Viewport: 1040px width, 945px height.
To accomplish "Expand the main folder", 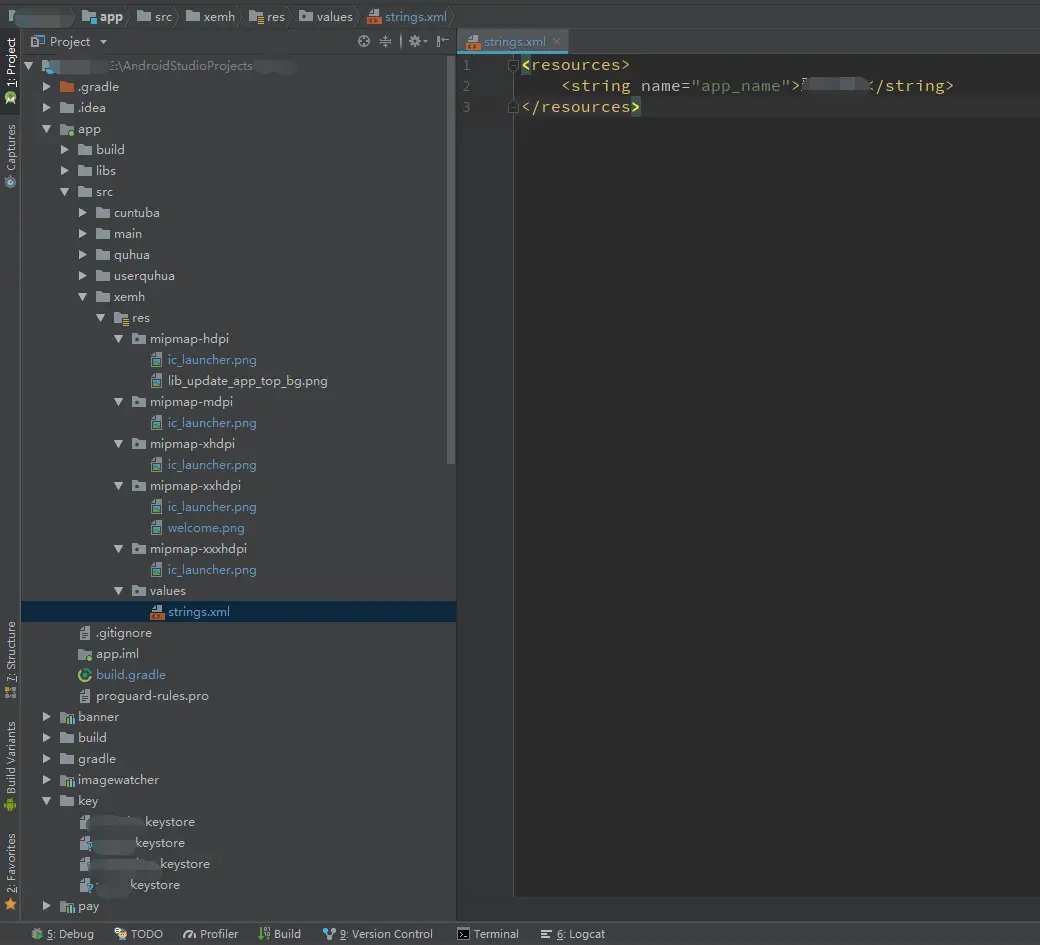I will (x=82, y=233).
